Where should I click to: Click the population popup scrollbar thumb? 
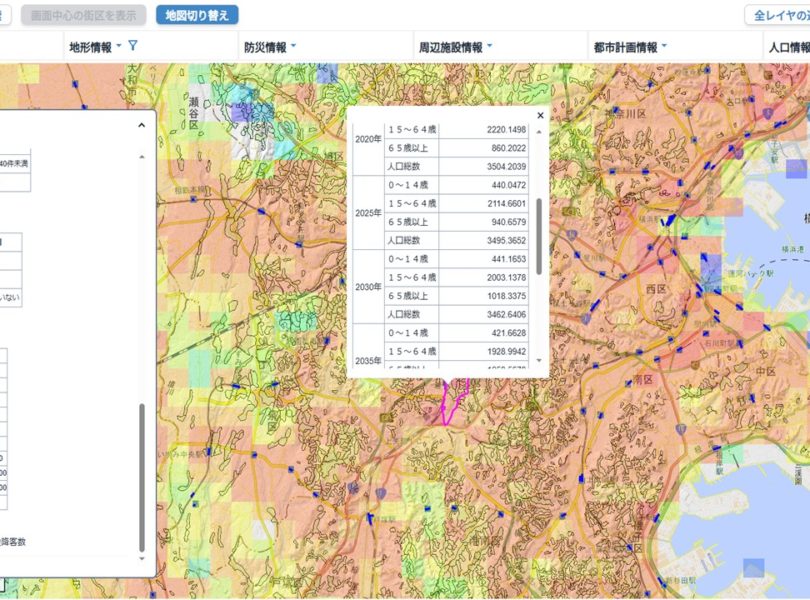coord(540,235)
